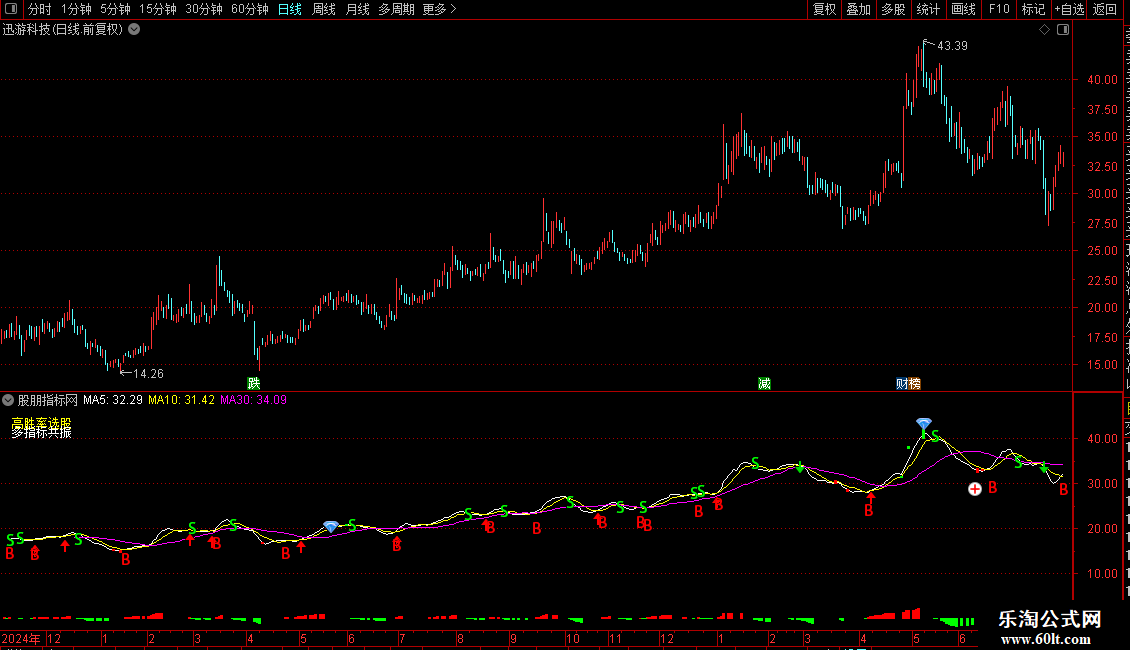Image resolution: width=1130 pixels, height=650 pixels.
Task: Click the blue diamond icon near month 5-6 of 2024
Action: (331, 527)
